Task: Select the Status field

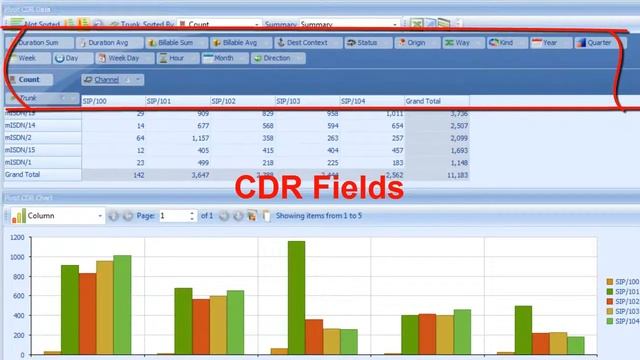Action: coord(368,42)
